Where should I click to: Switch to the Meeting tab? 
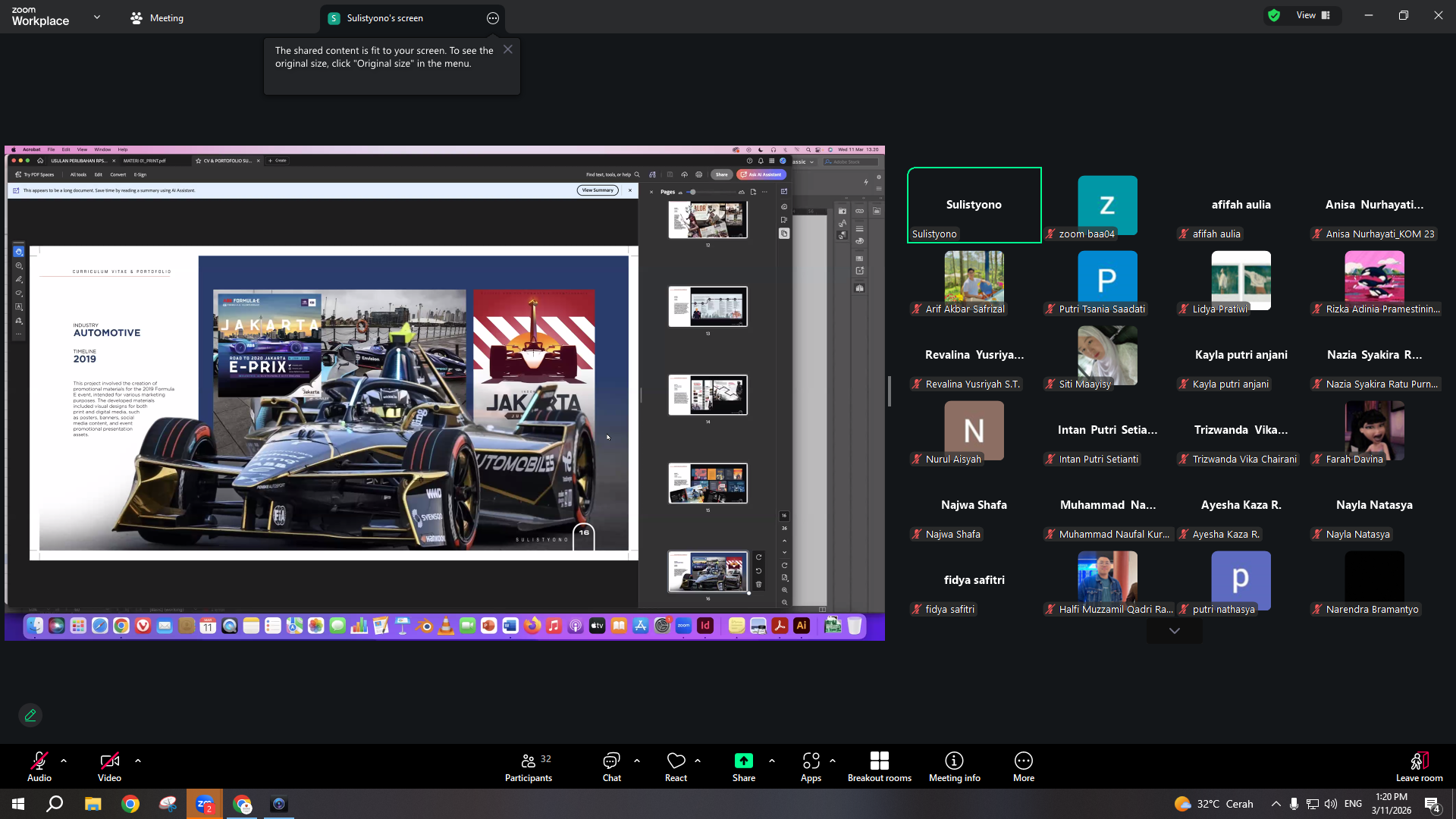[157, 18]
